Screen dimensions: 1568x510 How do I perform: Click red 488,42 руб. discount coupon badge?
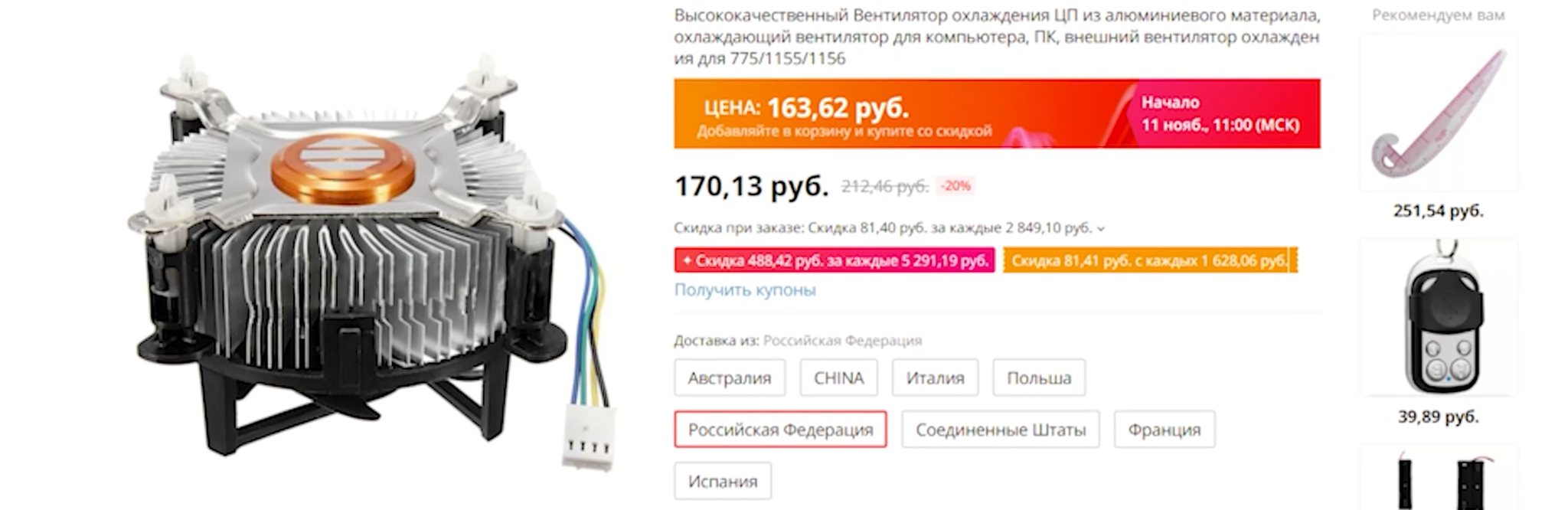point(834,260)
